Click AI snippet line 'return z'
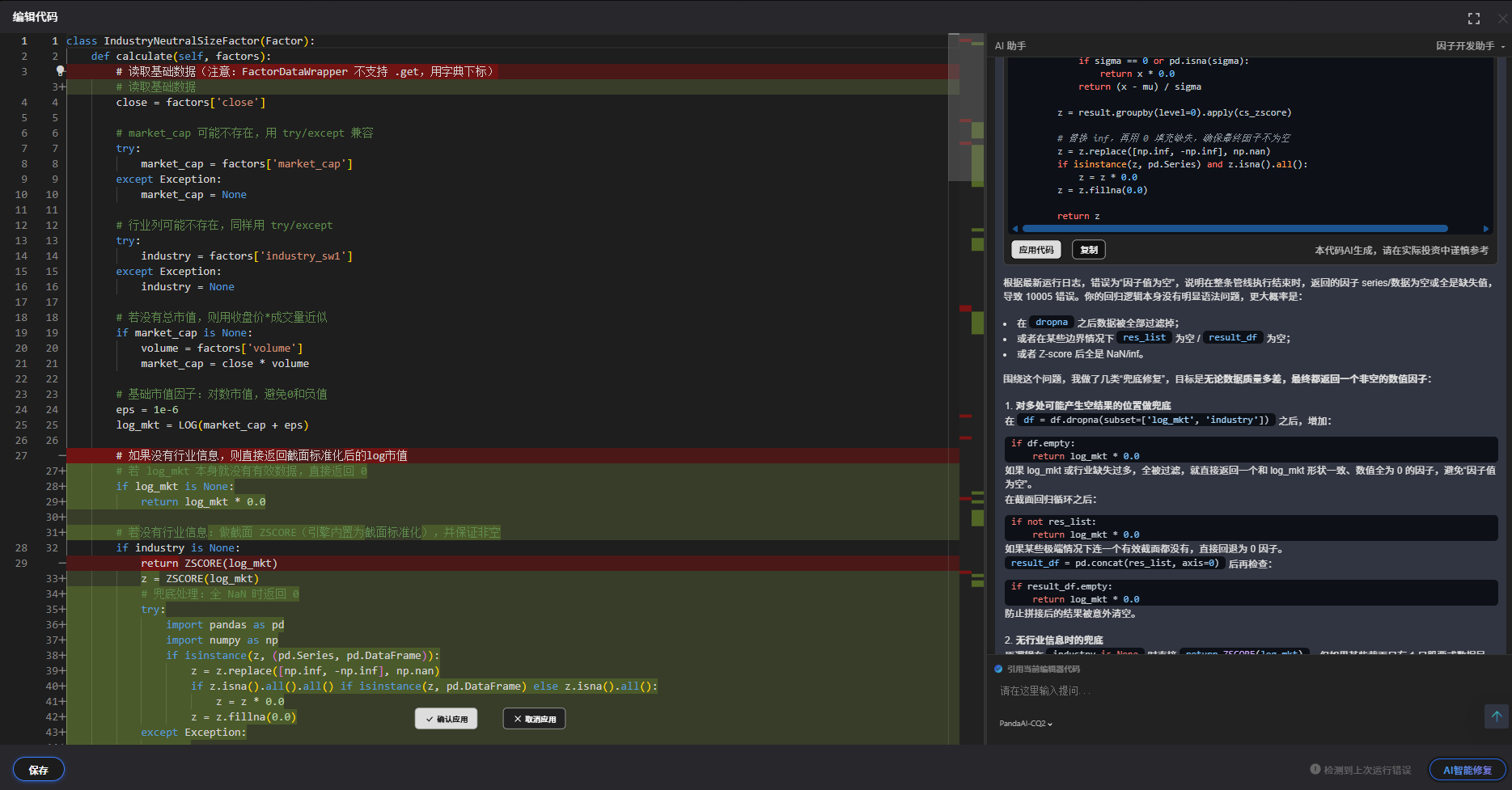Viewport: 1512px width, 790px height. 1078,216
